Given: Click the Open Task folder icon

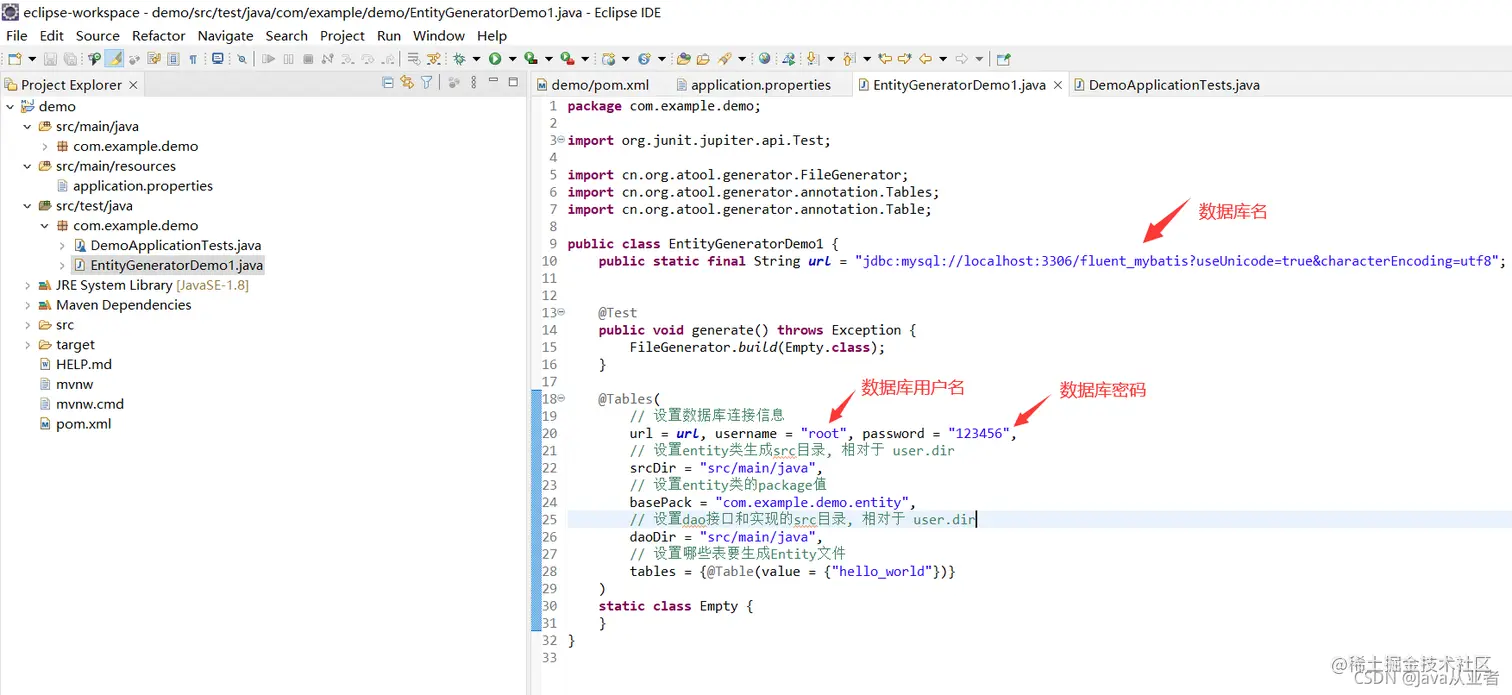Looking at the screenshot, I should [x=703, y=59].
